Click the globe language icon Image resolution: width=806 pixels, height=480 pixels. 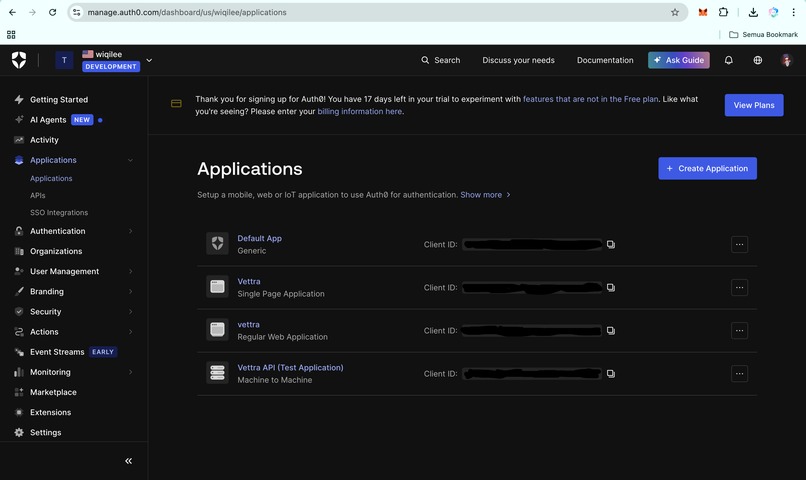pyautogui.click(x=758, y=60)
